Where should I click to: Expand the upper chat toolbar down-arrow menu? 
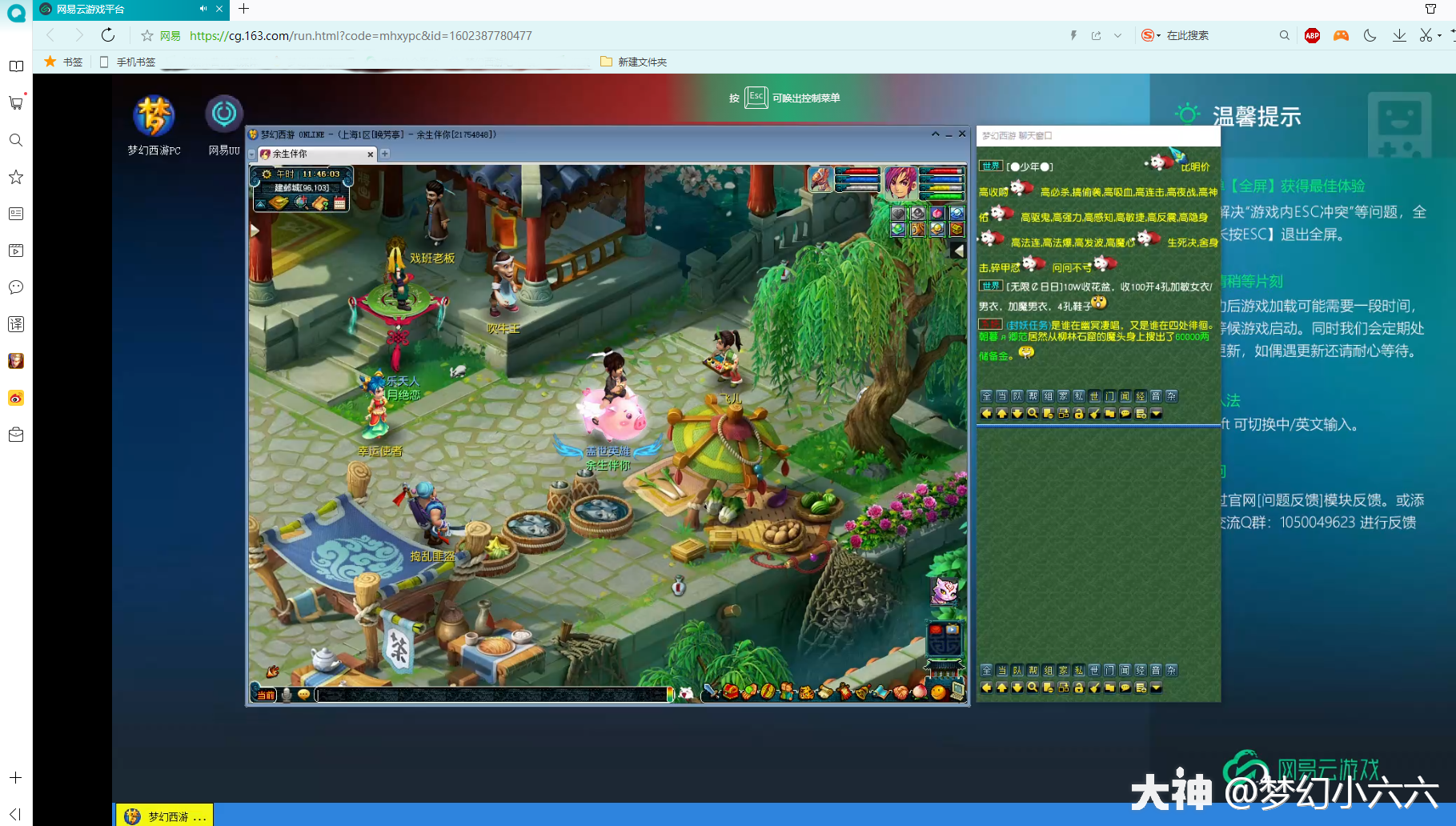tap(1156, 414)
